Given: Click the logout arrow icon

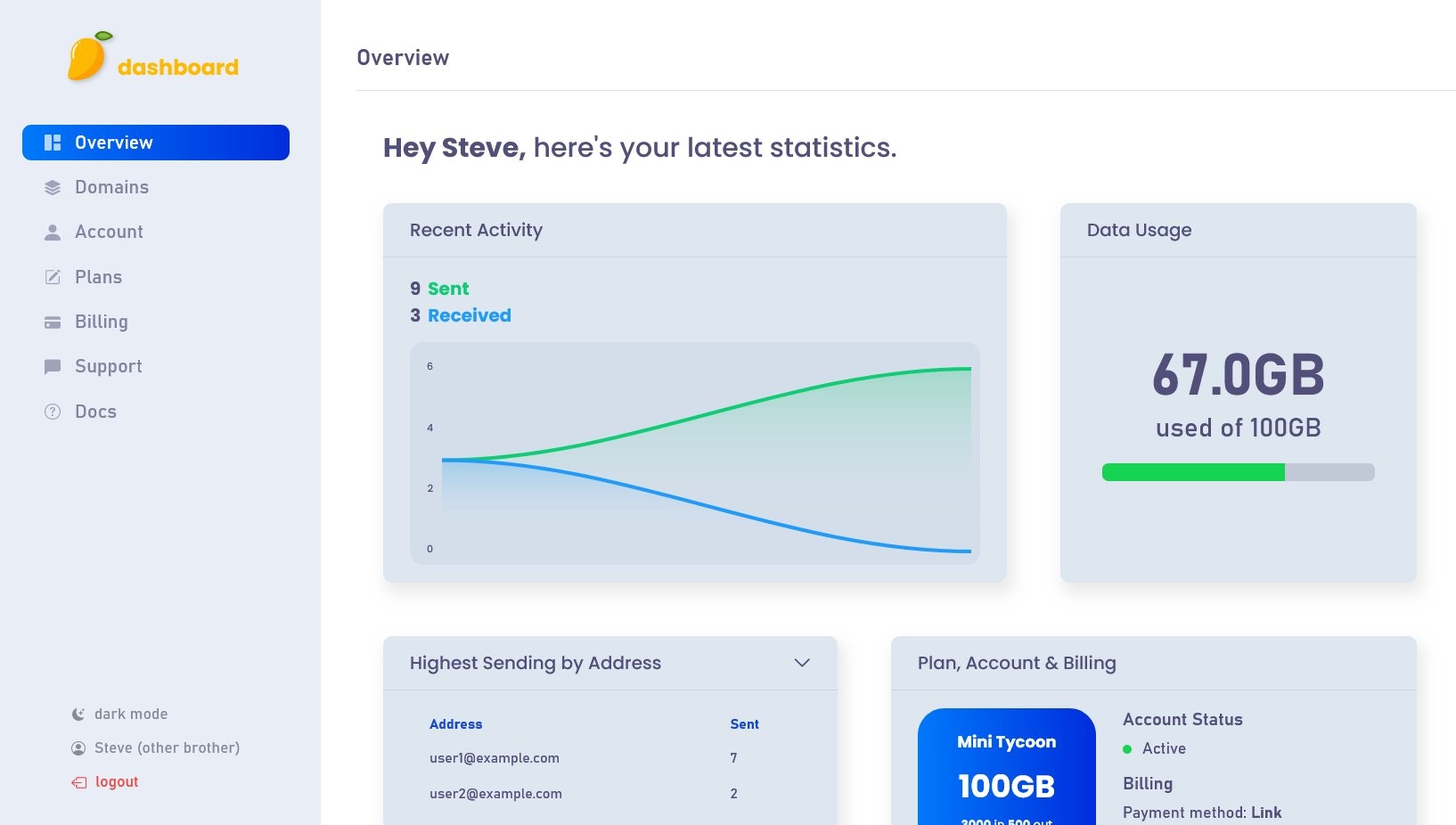Looking at the screenshot, I should [x=79, y=782].
